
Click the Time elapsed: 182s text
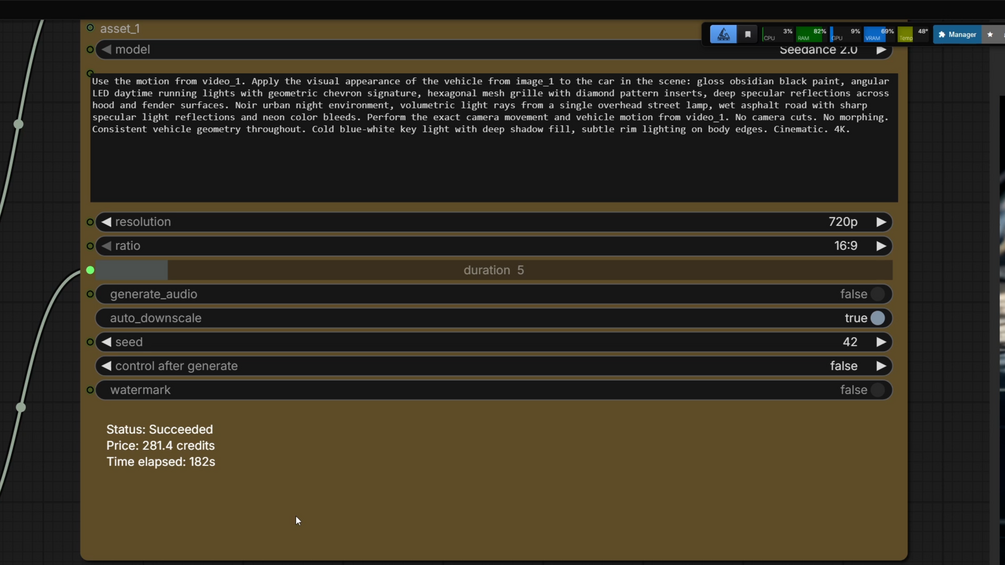pyautogui.click(x=161, y=461)
